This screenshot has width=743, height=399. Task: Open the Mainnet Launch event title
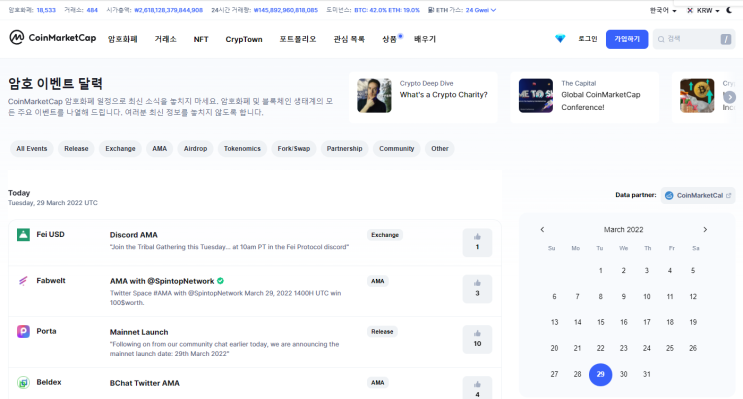click(x=139, y=332)
